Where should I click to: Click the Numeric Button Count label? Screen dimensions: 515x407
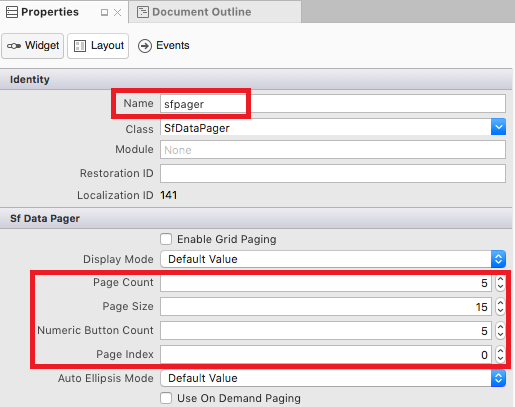(95, 330)
